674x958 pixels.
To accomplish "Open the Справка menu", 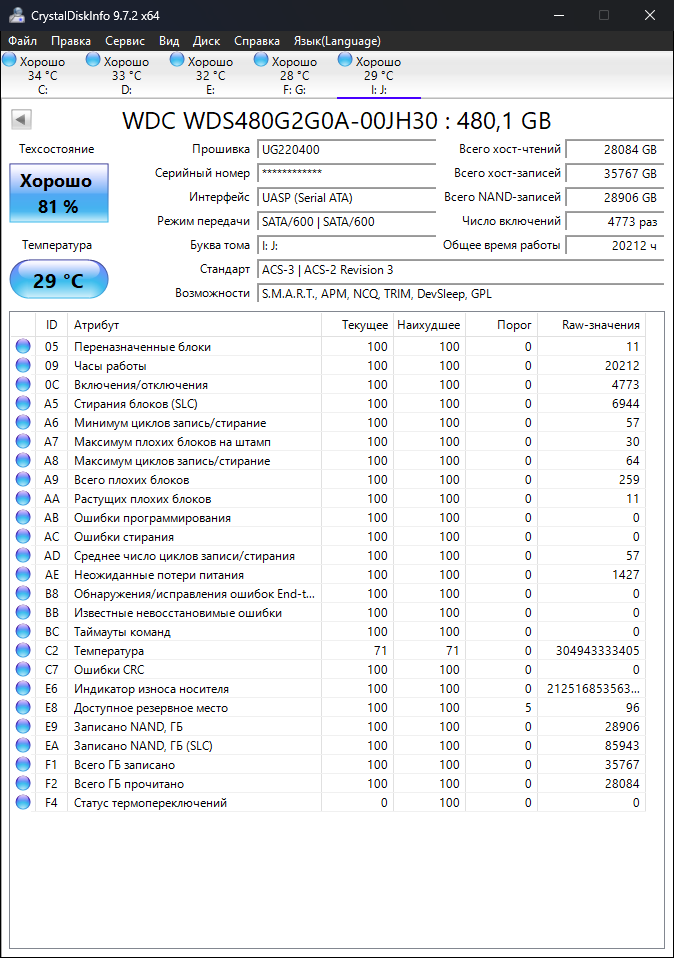I will click(257, 41).
